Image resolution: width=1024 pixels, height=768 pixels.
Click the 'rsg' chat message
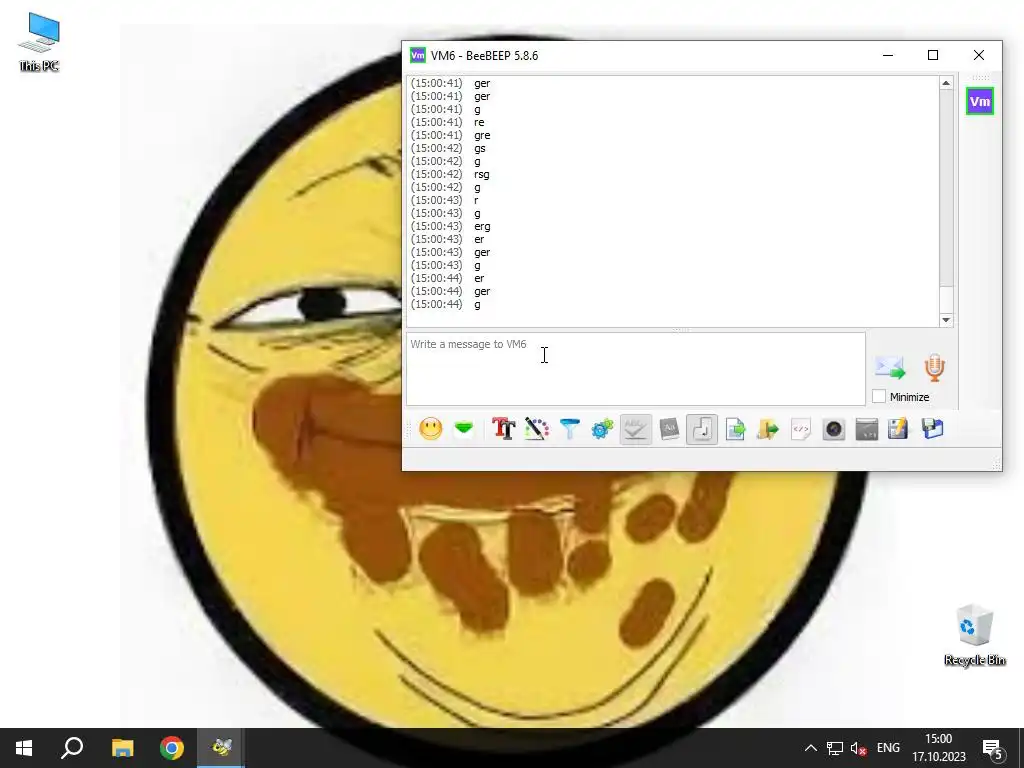(482, 174)
